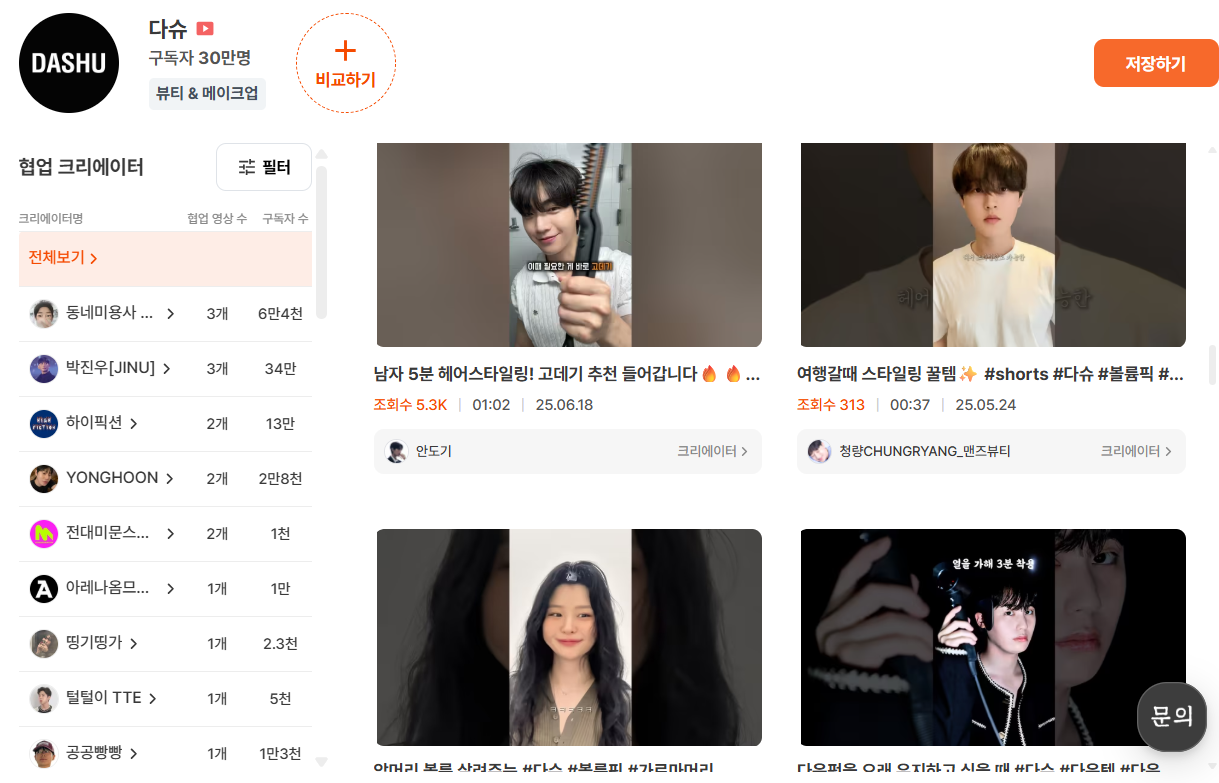
Task: Expand the 전대미문스 row chevron
Action: tap(170, 534)
